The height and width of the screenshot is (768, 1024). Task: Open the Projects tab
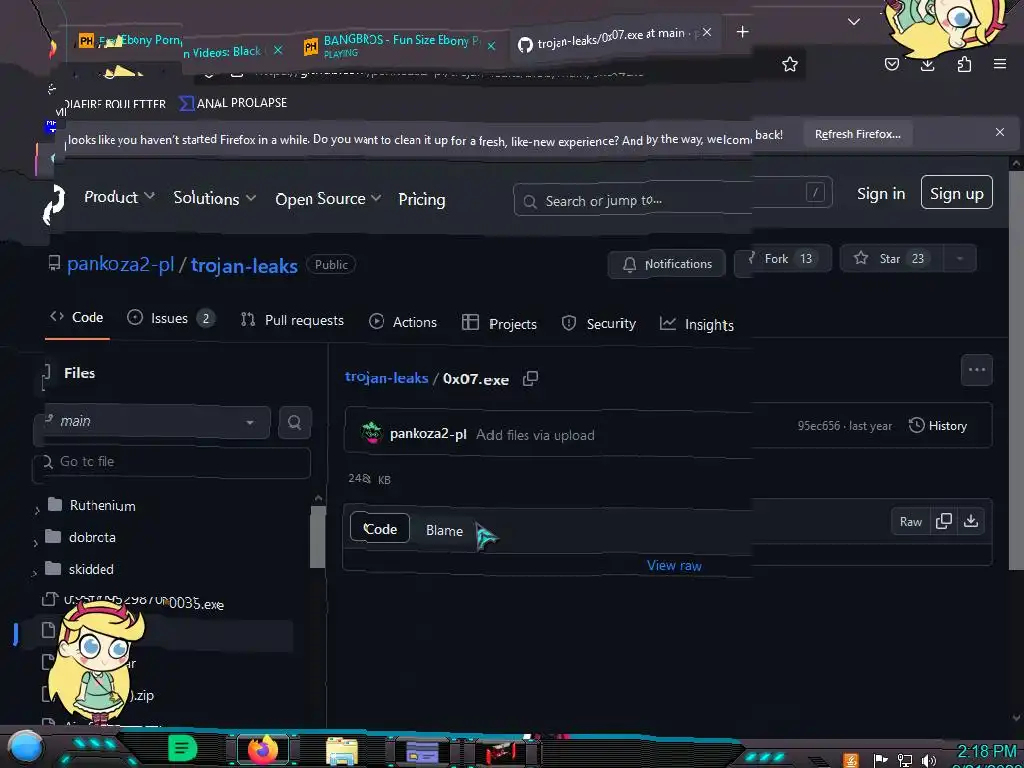[x=499, y=323]
